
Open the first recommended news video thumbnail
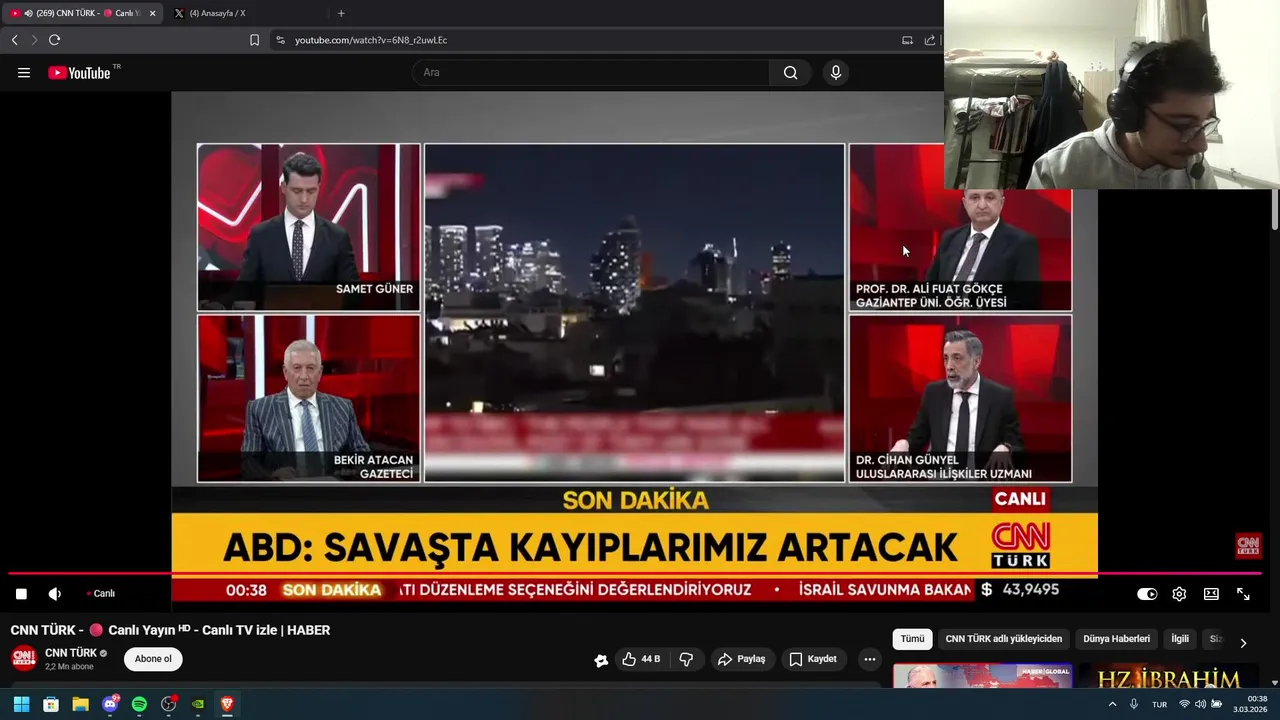pos(982,676)
